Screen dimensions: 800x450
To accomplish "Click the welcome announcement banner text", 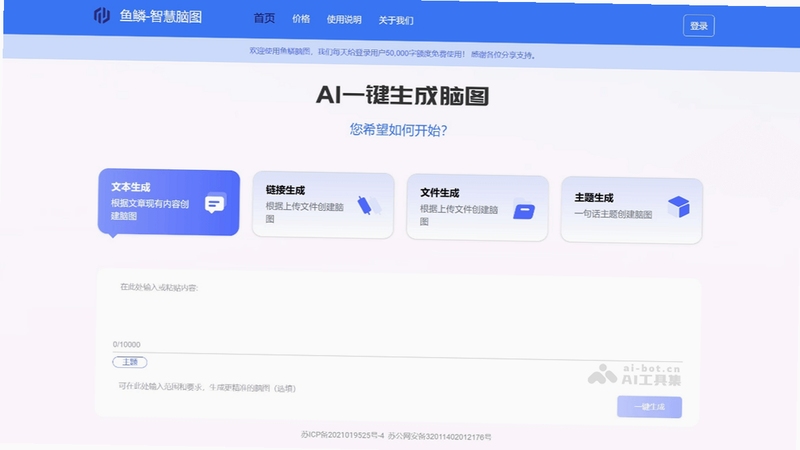I will (x=392, y=53).
